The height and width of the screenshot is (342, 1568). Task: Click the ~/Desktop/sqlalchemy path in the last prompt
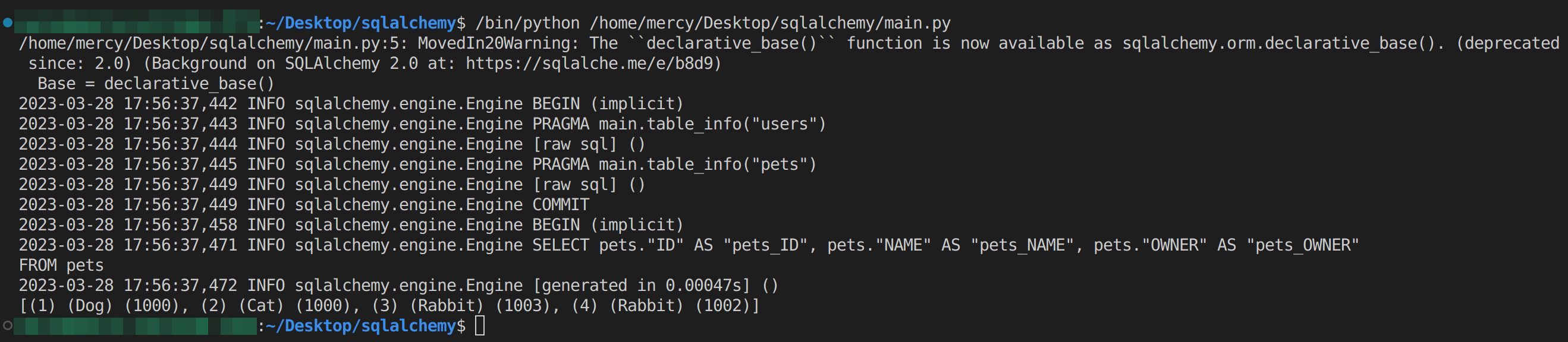tap(361, 325)
